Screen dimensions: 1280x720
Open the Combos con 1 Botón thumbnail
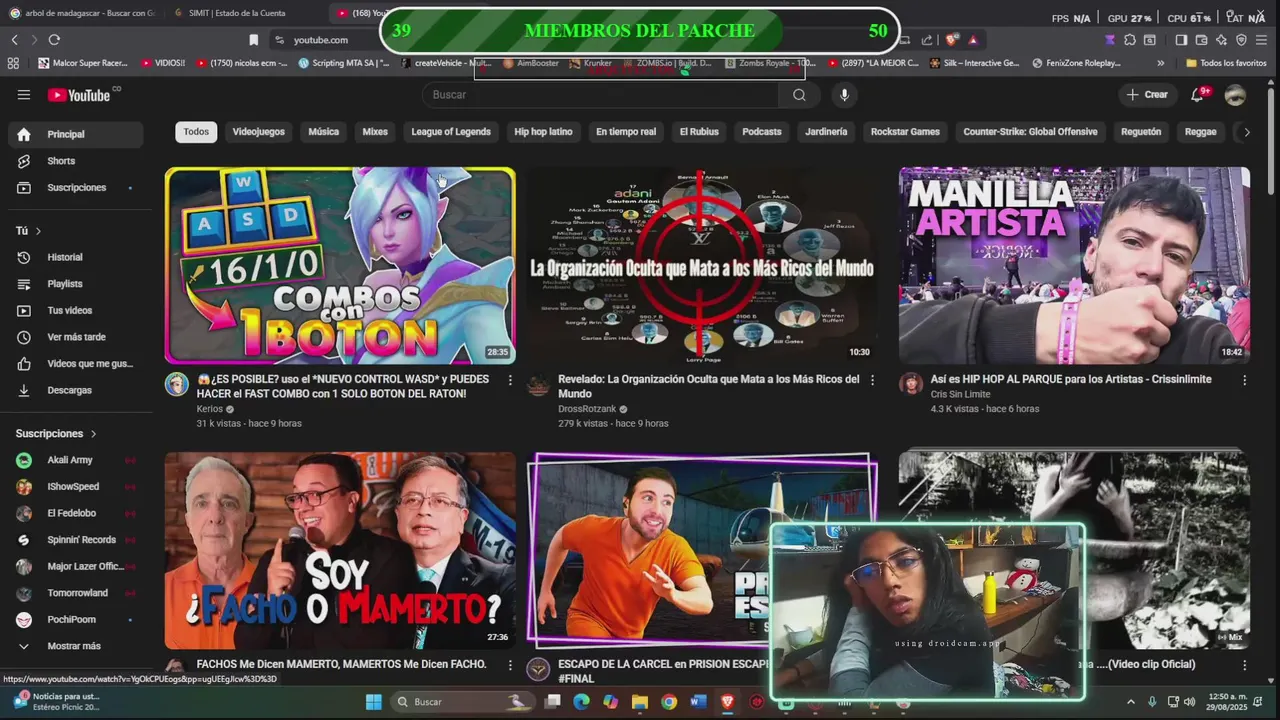coord(340,265)
